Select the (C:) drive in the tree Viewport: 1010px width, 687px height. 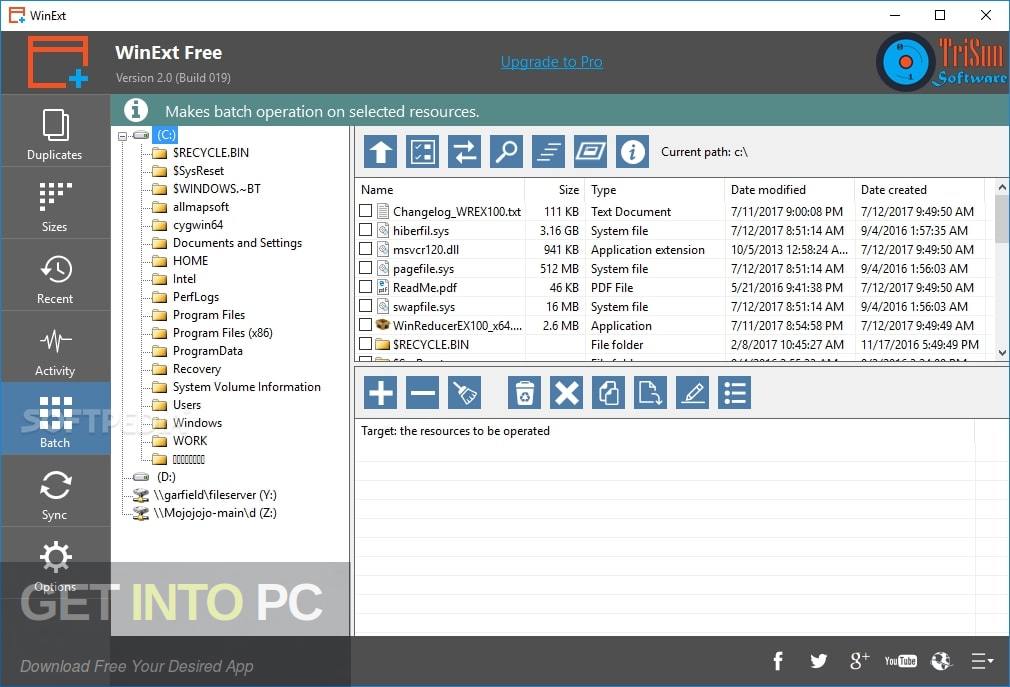166,135
